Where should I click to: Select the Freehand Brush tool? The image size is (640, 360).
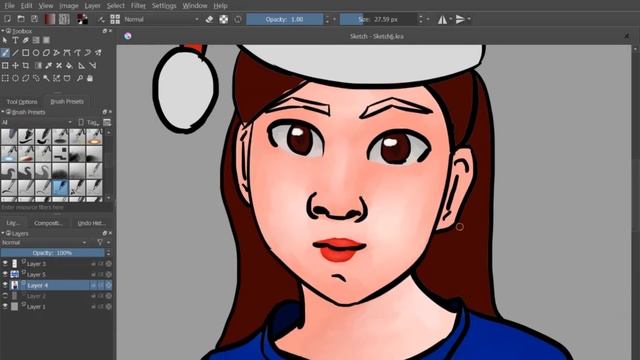coord(5,53)
